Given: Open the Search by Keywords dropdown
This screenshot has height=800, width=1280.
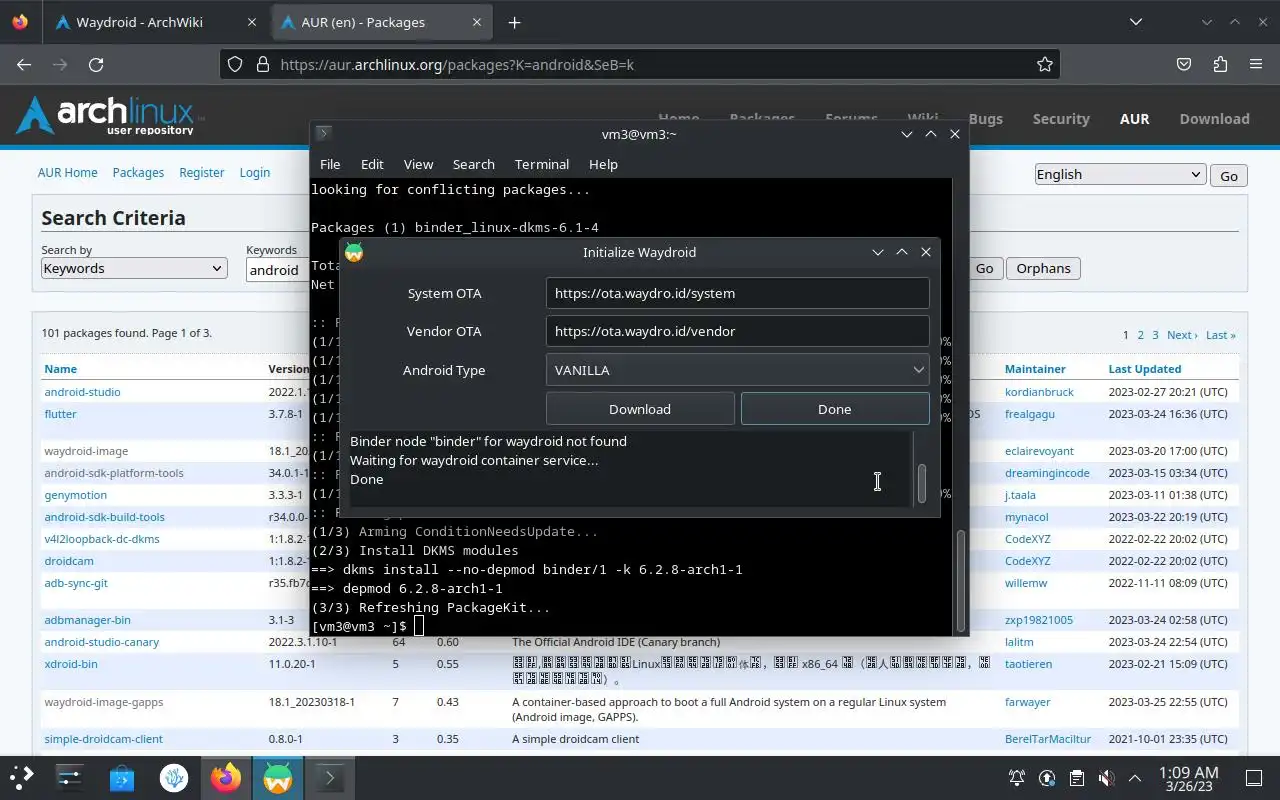Looking at the screenshot, I should [133, 268].
